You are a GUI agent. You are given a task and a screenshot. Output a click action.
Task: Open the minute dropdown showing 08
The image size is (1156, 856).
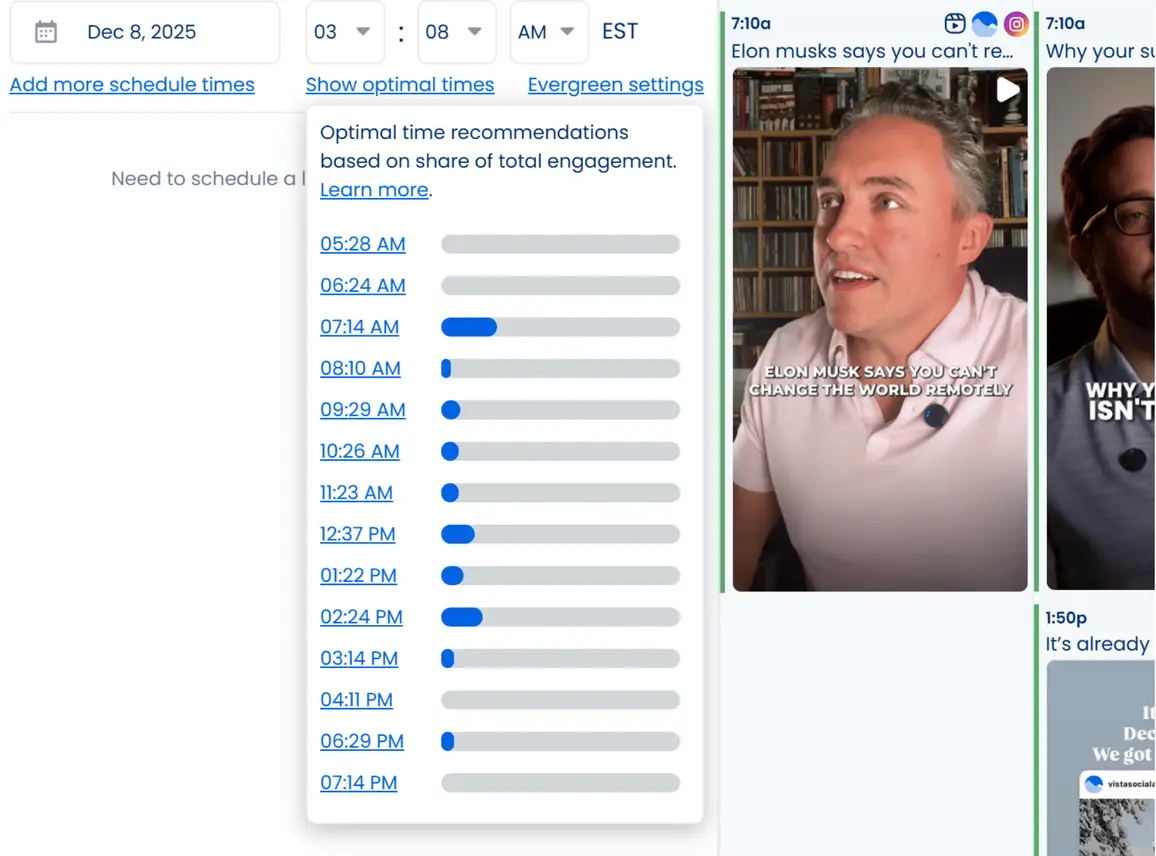click(x=455, y=32)
